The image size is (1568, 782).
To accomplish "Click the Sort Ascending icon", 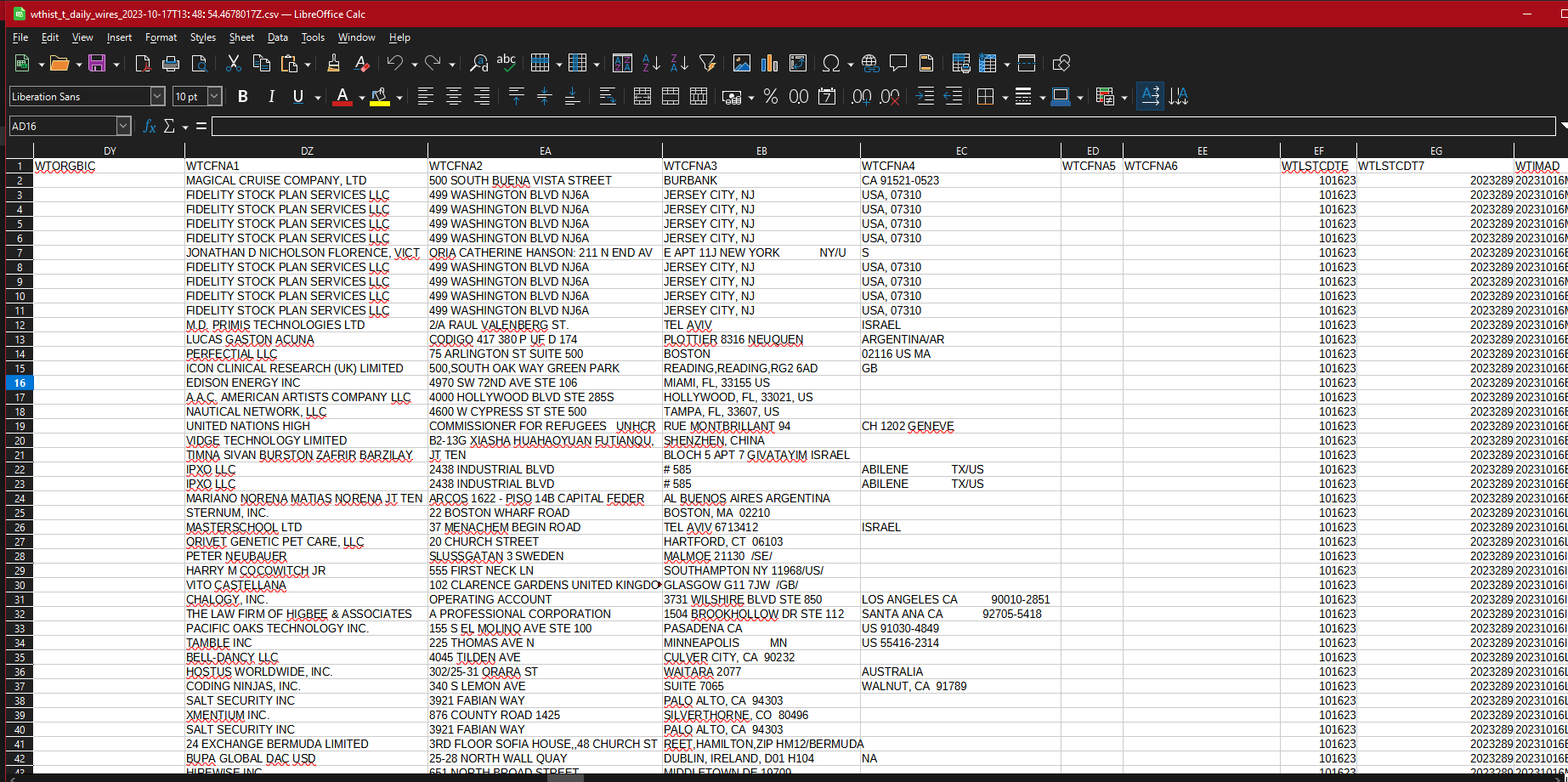I will point(651,63).
